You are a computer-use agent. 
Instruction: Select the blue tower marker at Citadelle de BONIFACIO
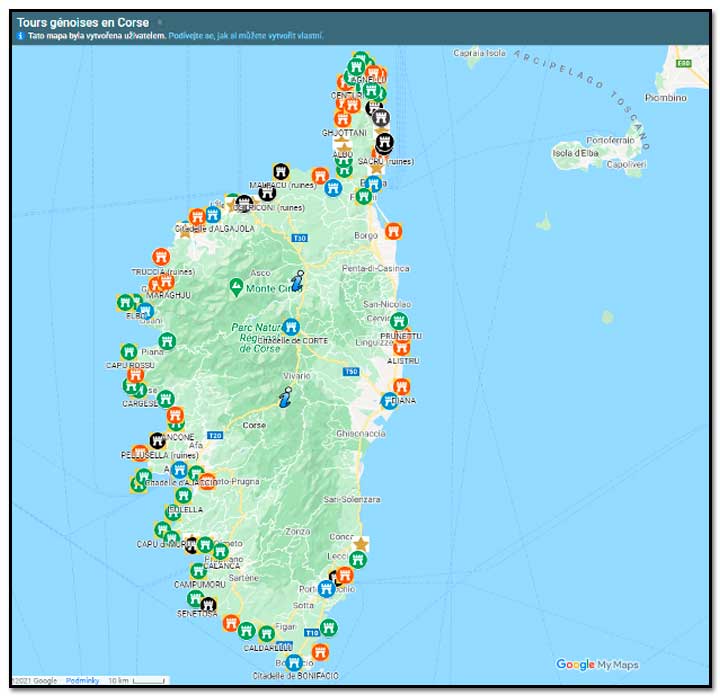294,663
